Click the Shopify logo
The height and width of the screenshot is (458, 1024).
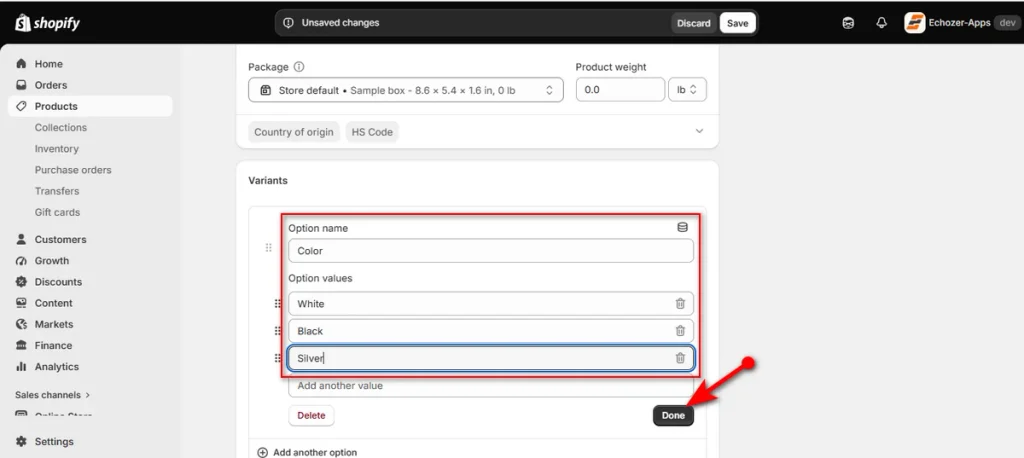coord(47,23)
